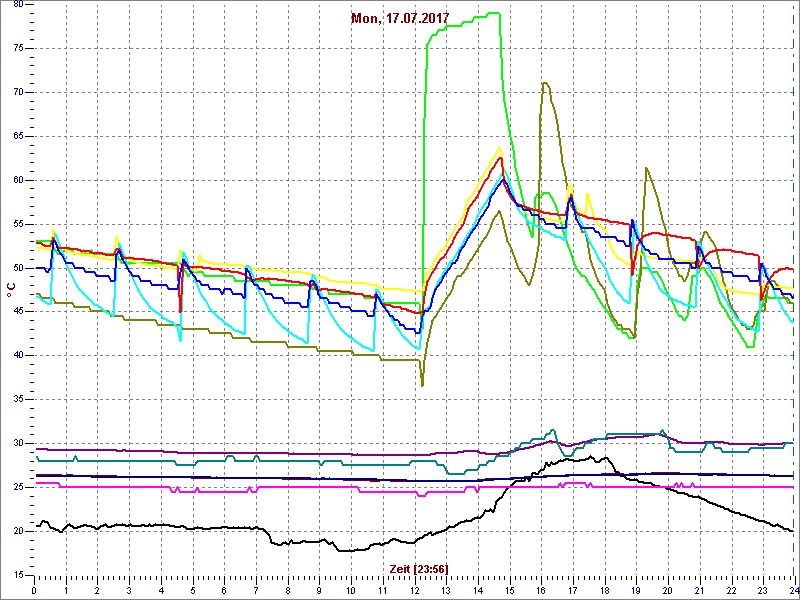Click the 80 label on temperature axis
This screenshot has width=800, height=600.
[18, 5]
